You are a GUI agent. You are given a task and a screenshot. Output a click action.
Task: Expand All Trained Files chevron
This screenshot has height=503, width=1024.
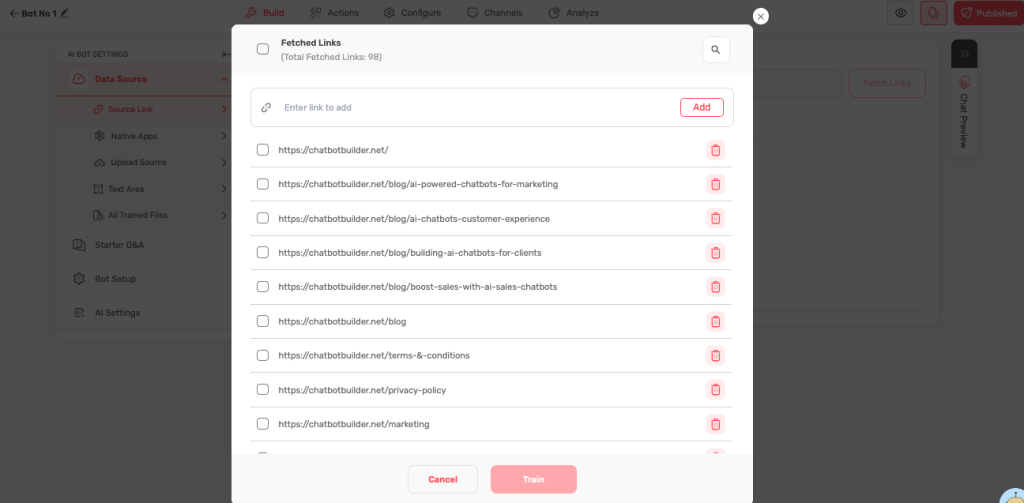click(224, 215)
